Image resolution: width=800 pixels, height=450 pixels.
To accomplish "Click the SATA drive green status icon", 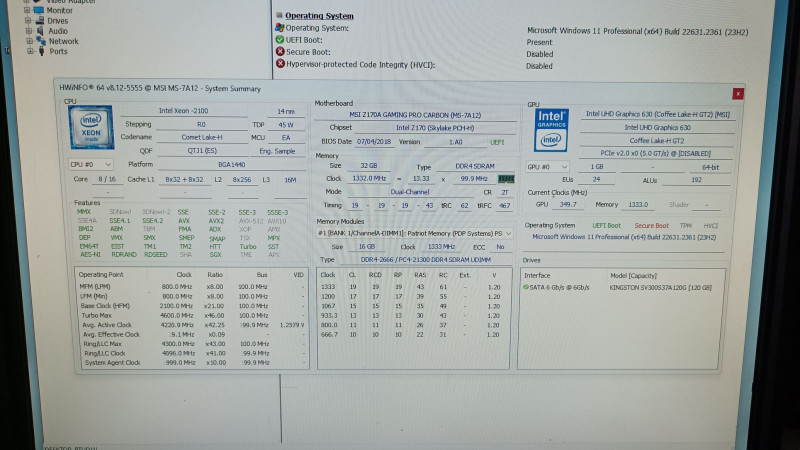I will 526,288.
